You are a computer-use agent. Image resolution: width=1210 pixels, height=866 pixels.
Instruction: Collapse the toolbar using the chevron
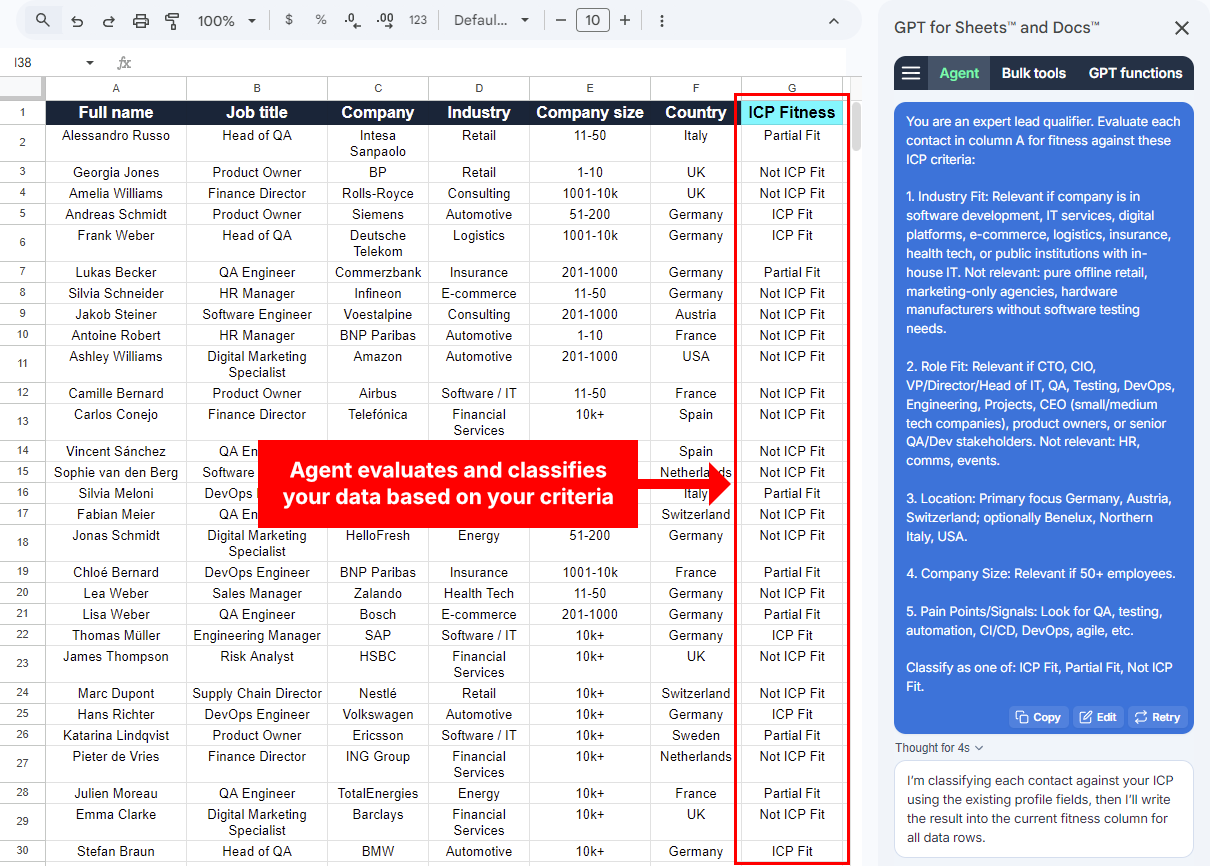(833, 19)
